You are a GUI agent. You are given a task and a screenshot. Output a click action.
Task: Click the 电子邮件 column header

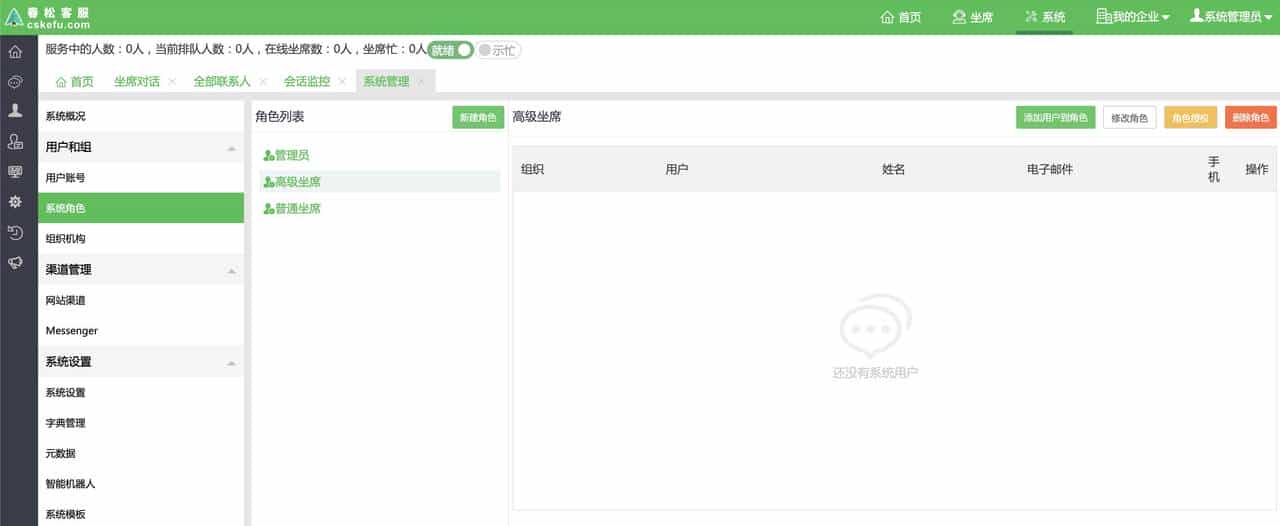click(x=1050, y=170)
